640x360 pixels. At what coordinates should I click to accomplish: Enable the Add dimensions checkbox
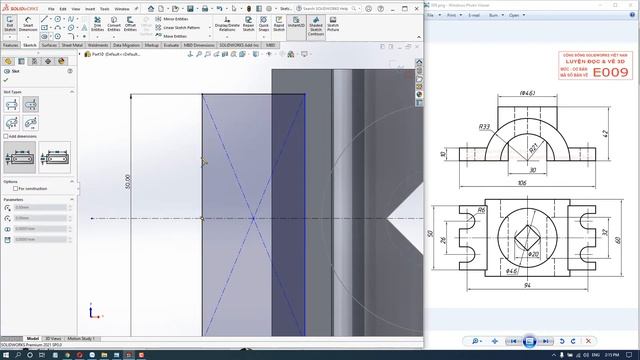[x=6, y=136]
